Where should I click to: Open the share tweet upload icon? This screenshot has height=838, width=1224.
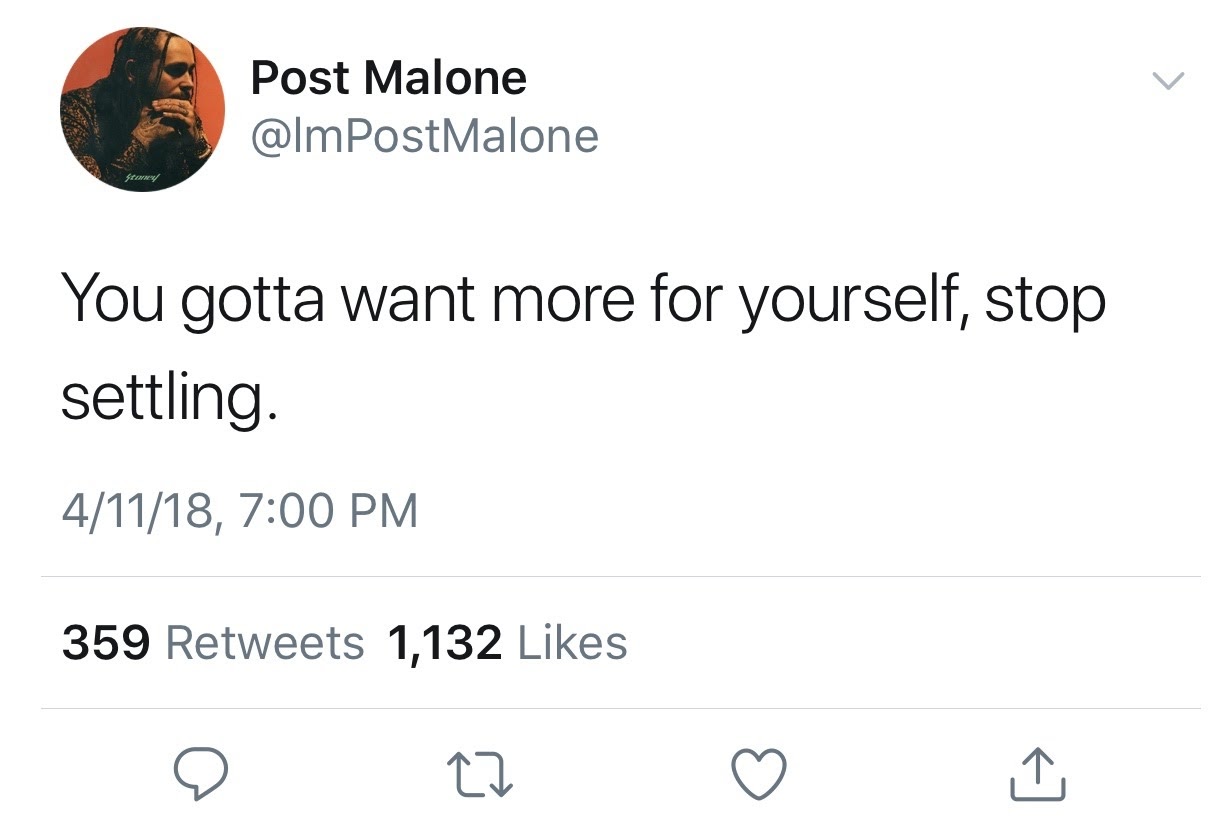point(1037,772)
